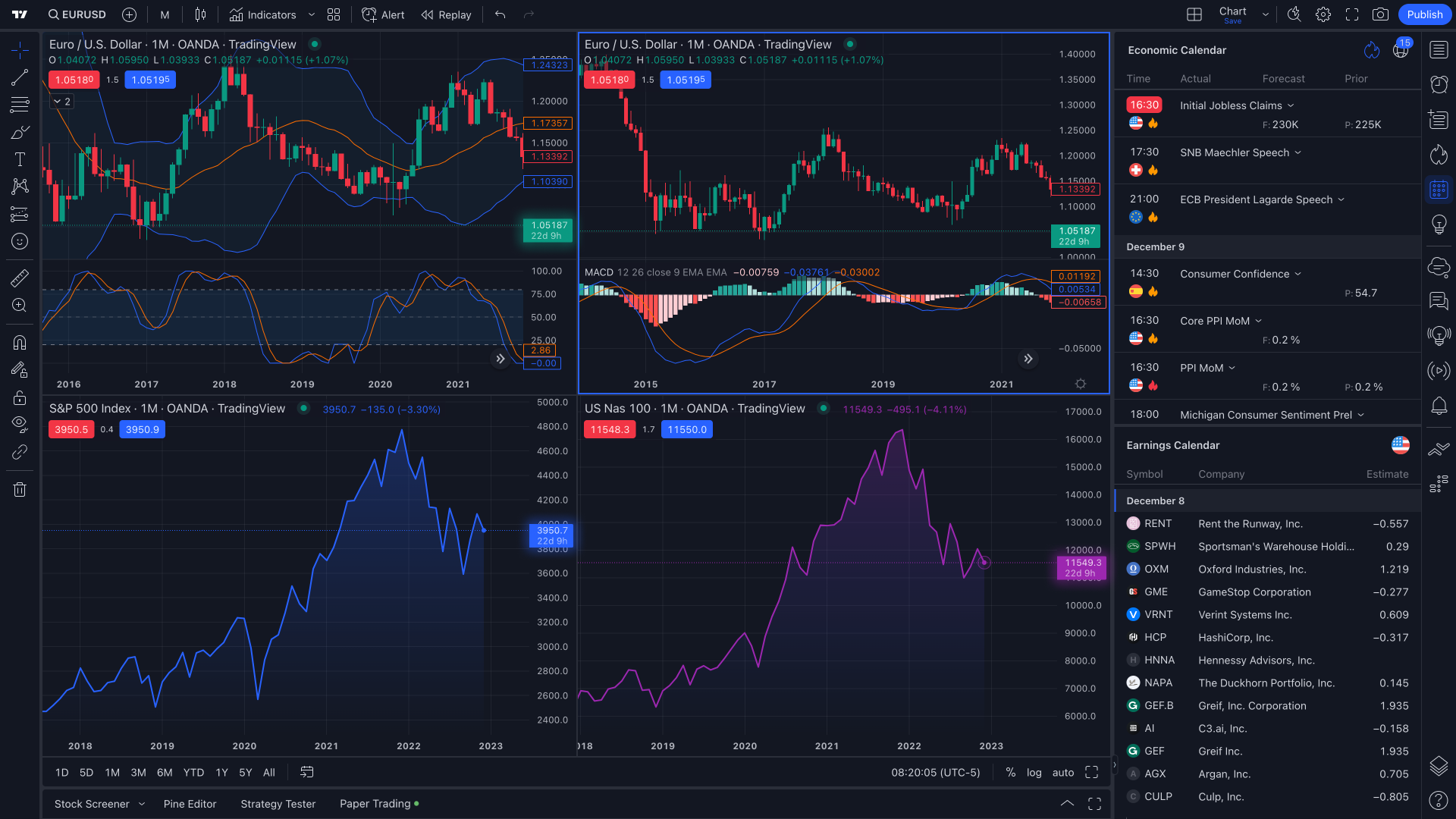The image size is (1456, 819).
Task: Enable magnet mode
Action: point(20,342)
